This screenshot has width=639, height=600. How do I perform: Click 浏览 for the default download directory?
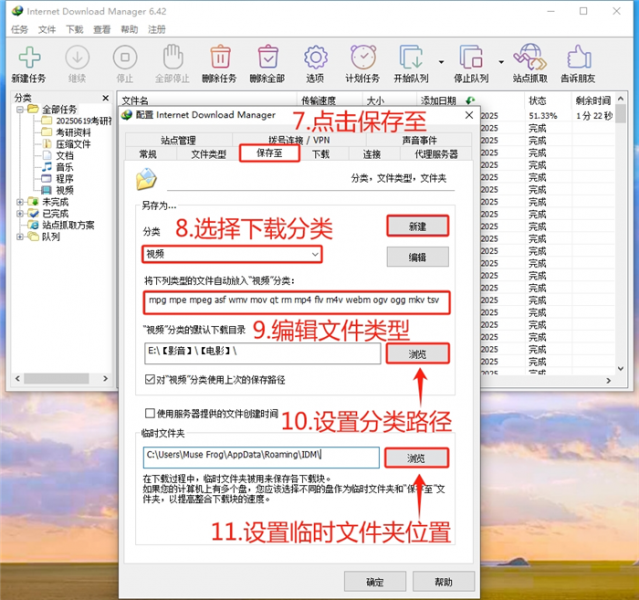418,354
